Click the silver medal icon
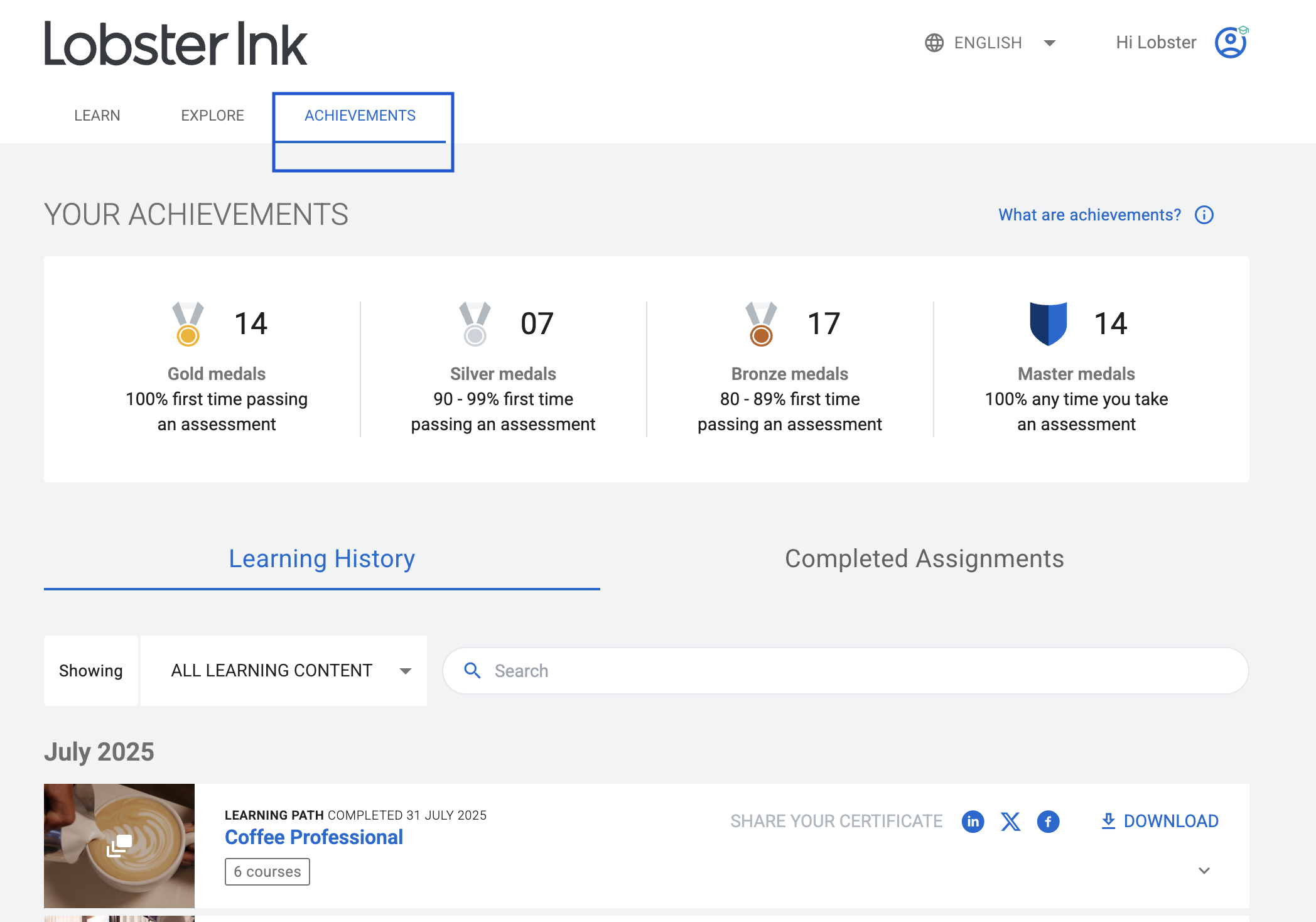 coord(475,323)
